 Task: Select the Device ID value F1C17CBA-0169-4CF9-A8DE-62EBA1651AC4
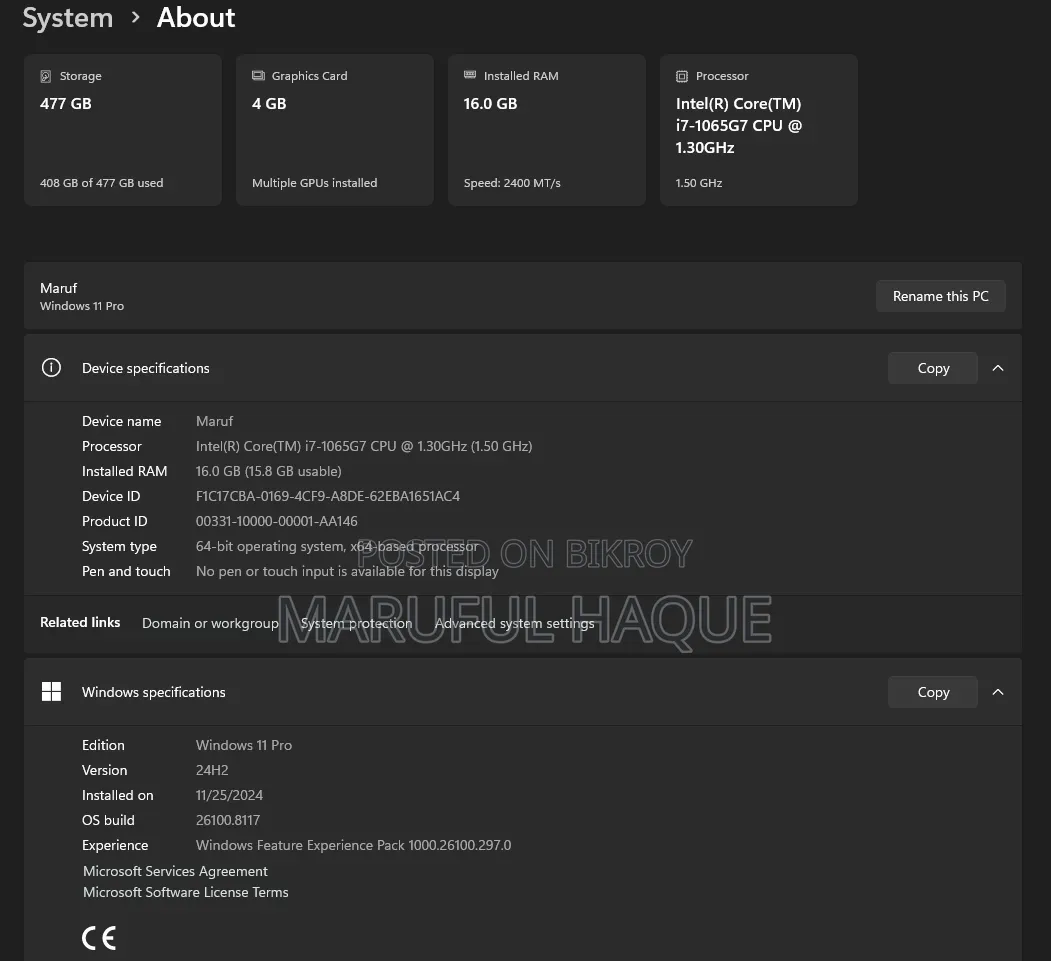tap(328, 497)
